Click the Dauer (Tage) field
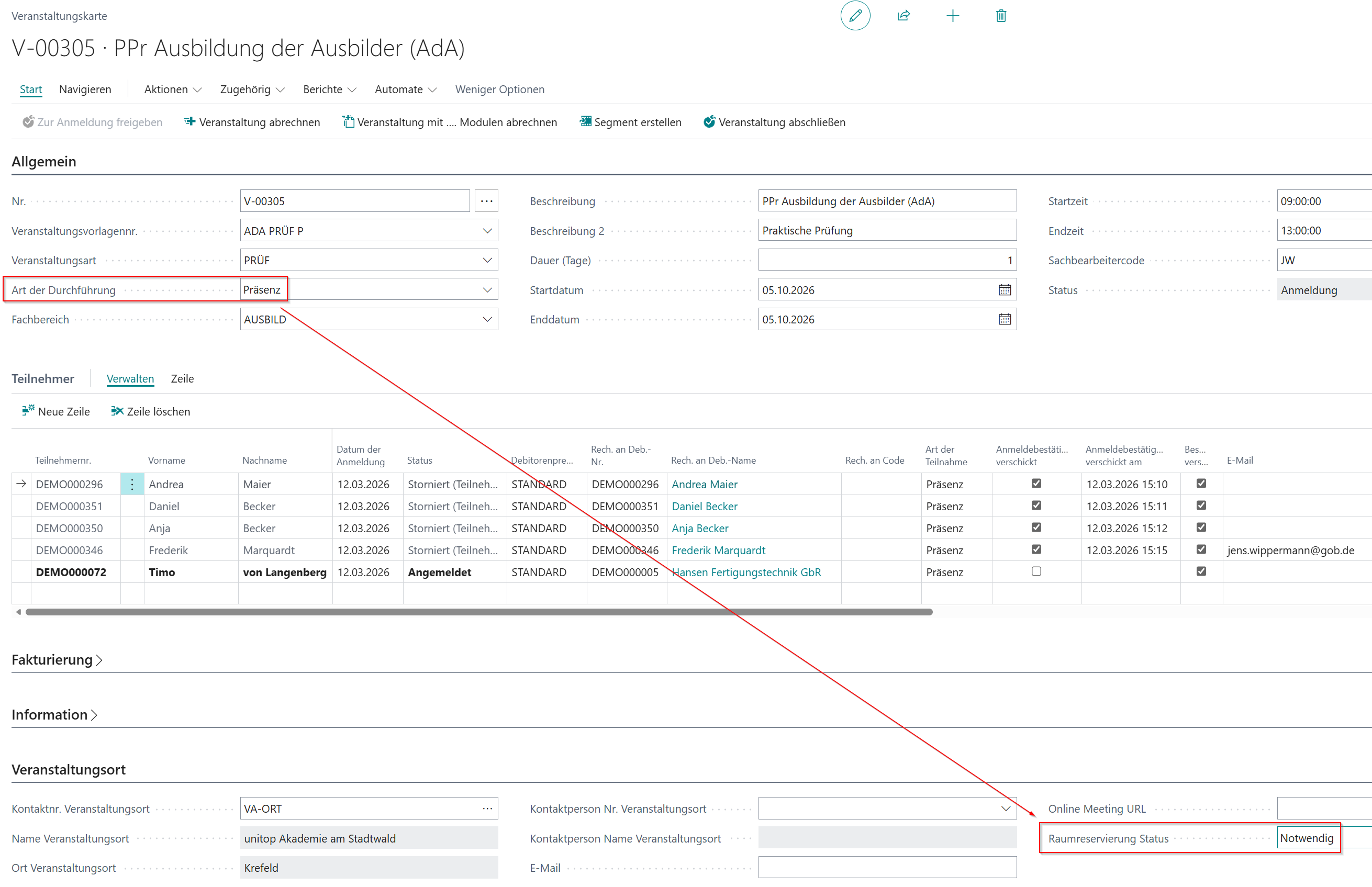Screen dimensions: 1372x887 [887, 260]
